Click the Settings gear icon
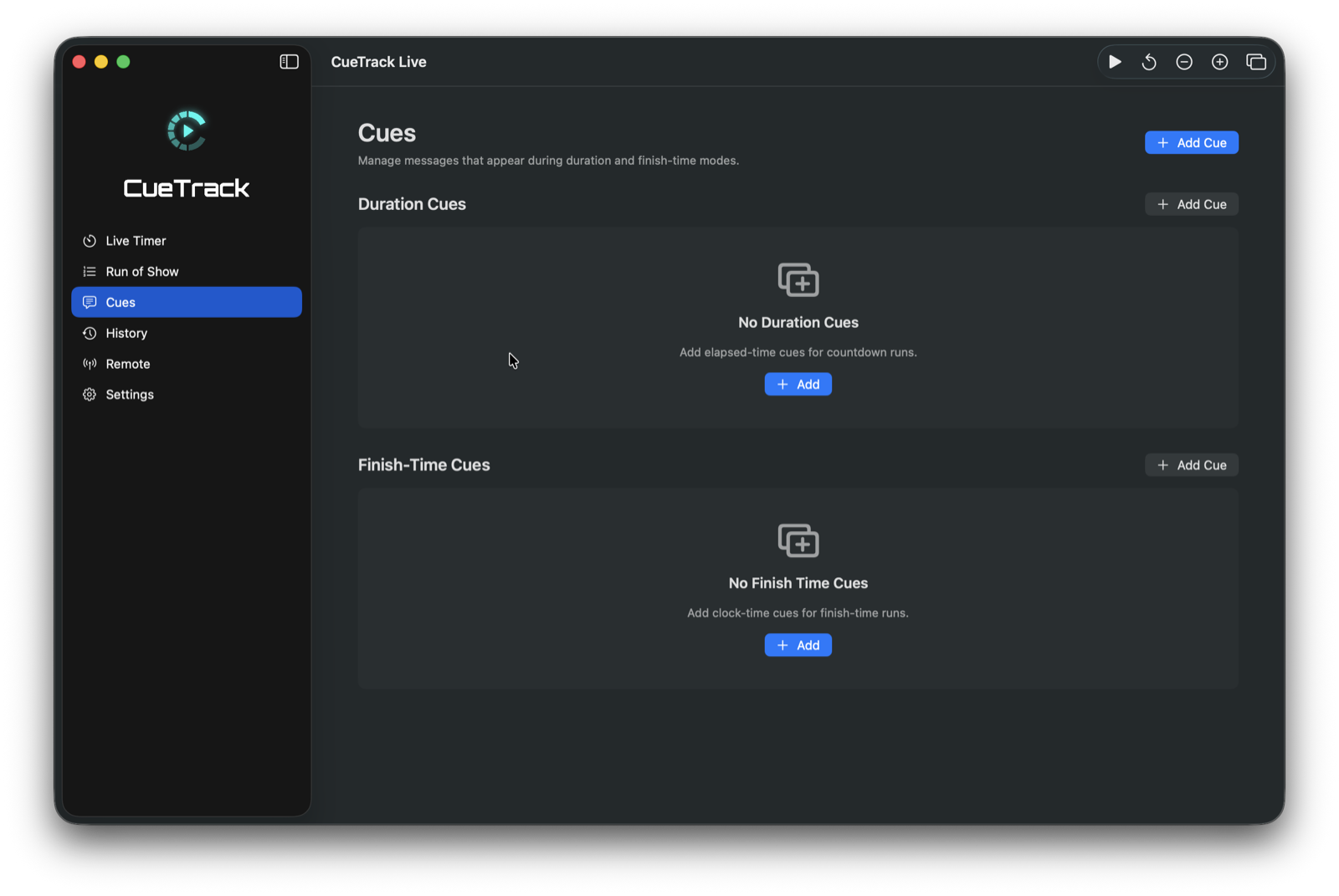This screenshot has height=896, width=1339. coord(90,394)
